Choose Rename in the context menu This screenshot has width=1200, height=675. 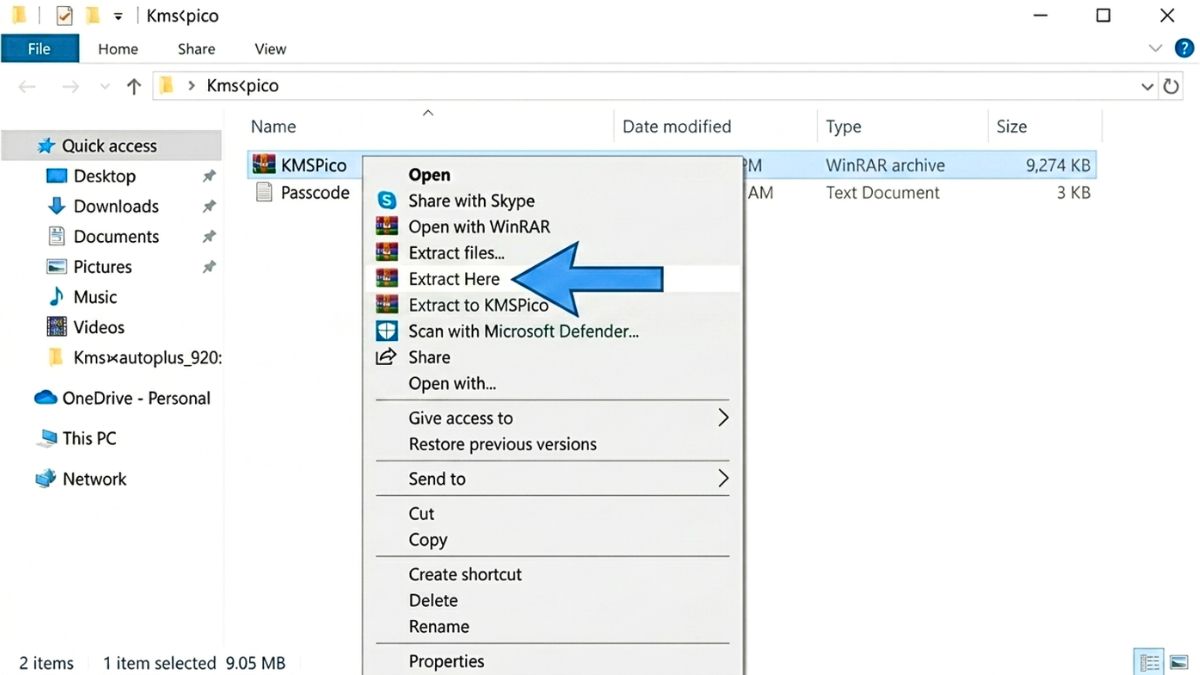click(438, 626)
